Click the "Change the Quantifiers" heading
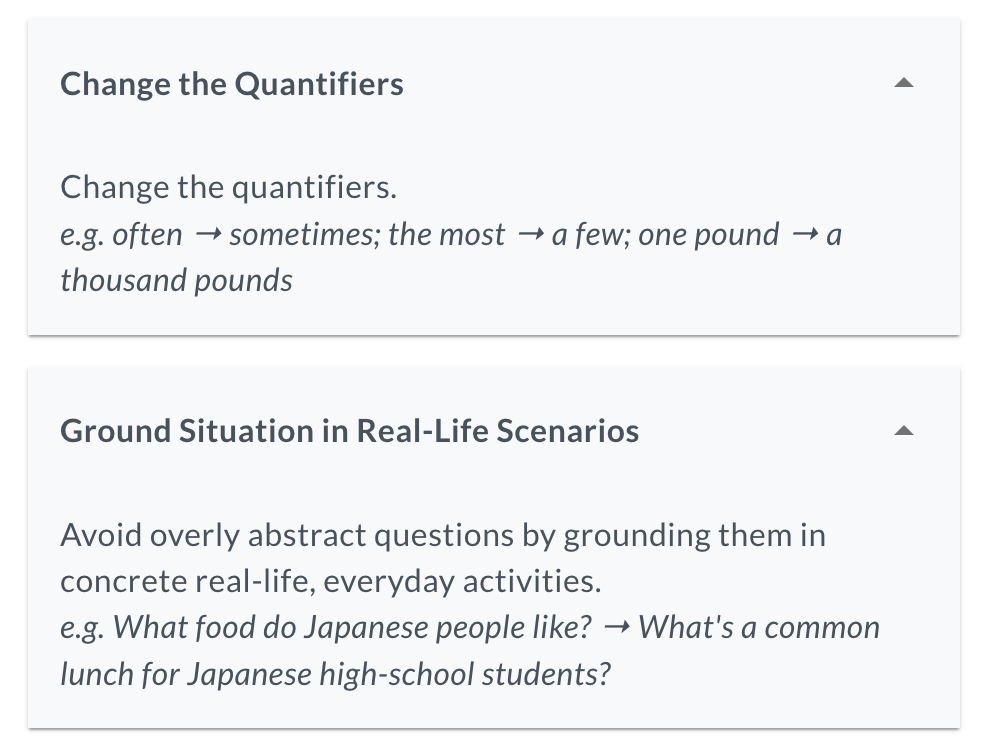This screenshot has height=752, width=996. (232, 84)
